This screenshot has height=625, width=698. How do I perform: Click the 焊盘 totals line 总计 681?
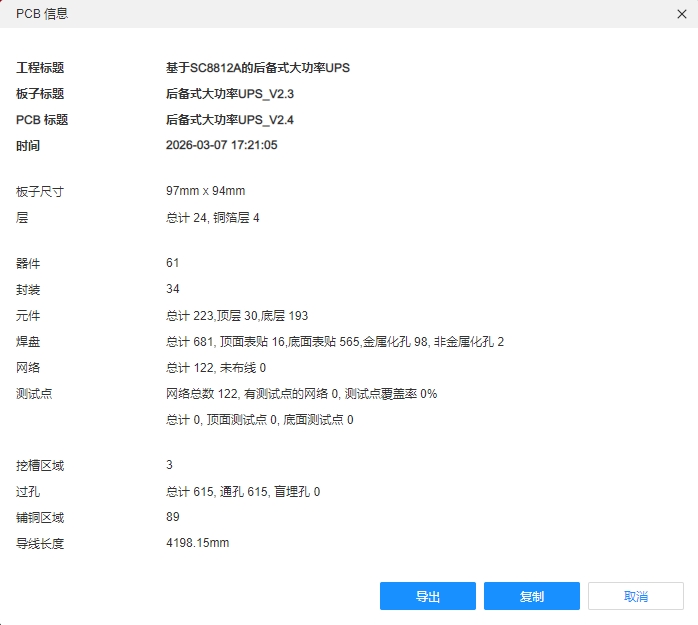[x=334, y=341]
